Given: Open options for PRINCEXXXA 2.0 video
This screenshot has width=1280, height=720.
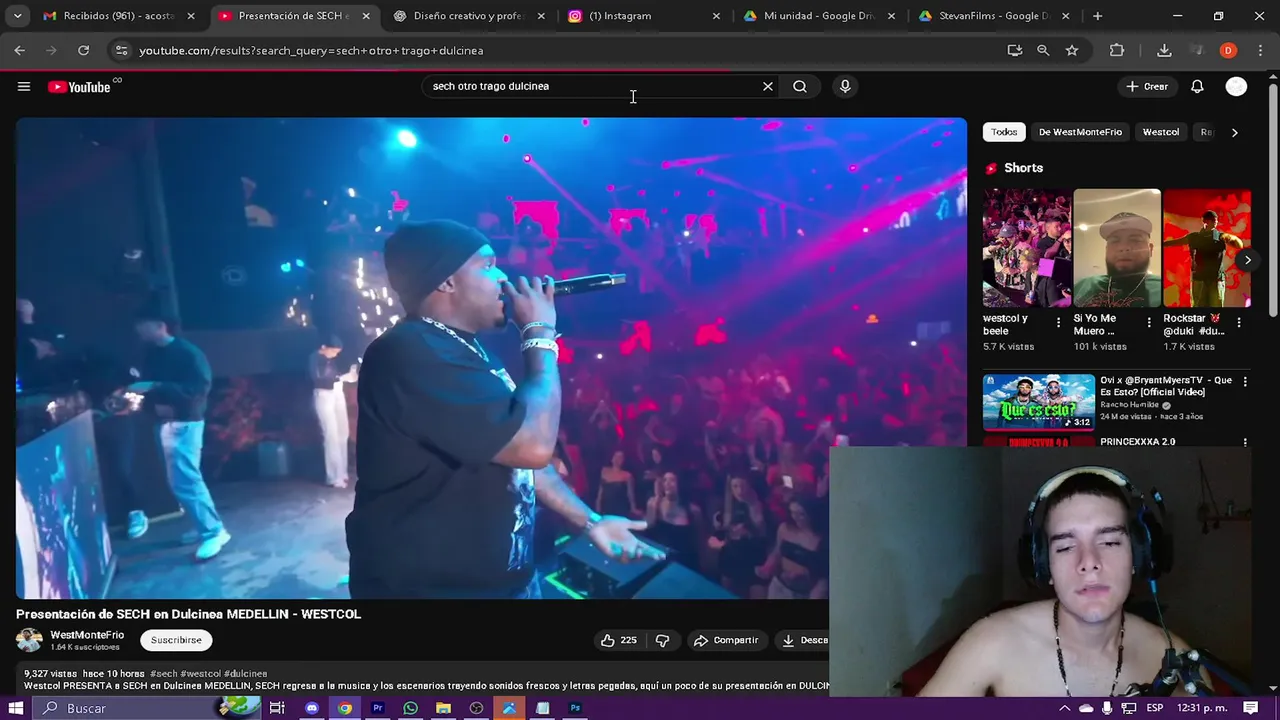Looking at the screenshot, I should (x=1245, y=442).
